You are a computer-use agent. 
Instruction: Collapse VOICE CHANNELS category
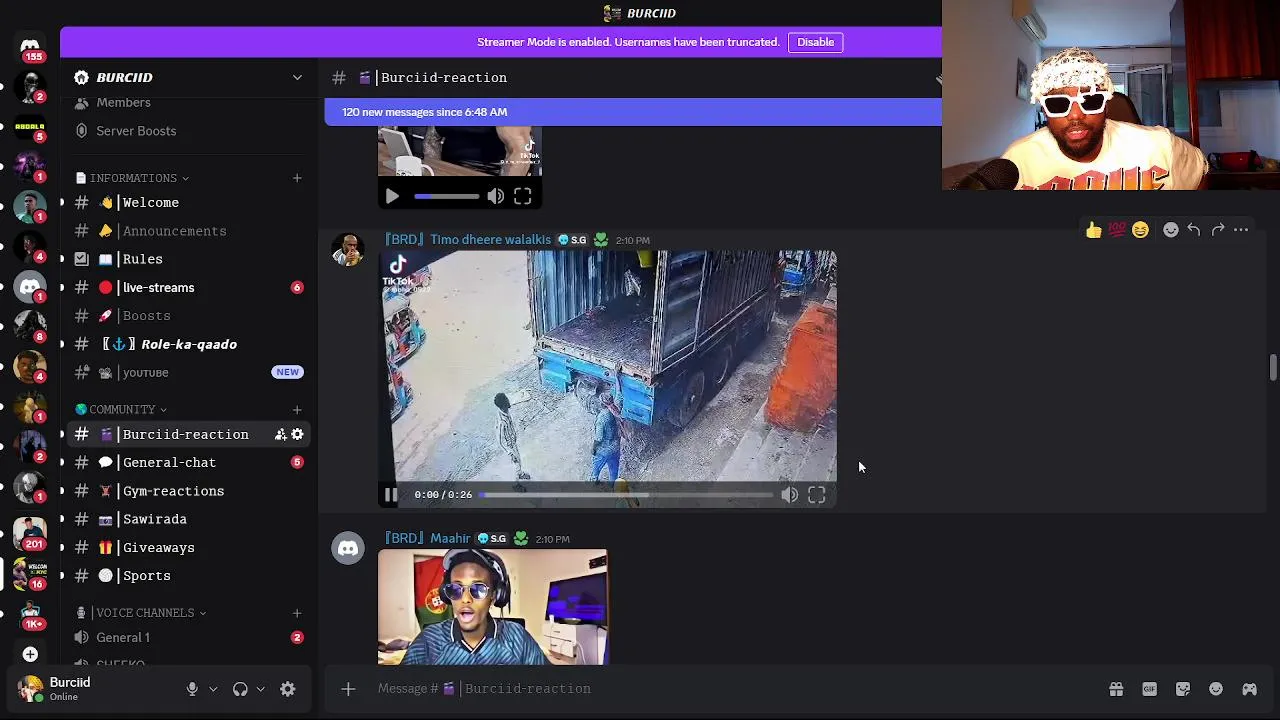point(141,613)
